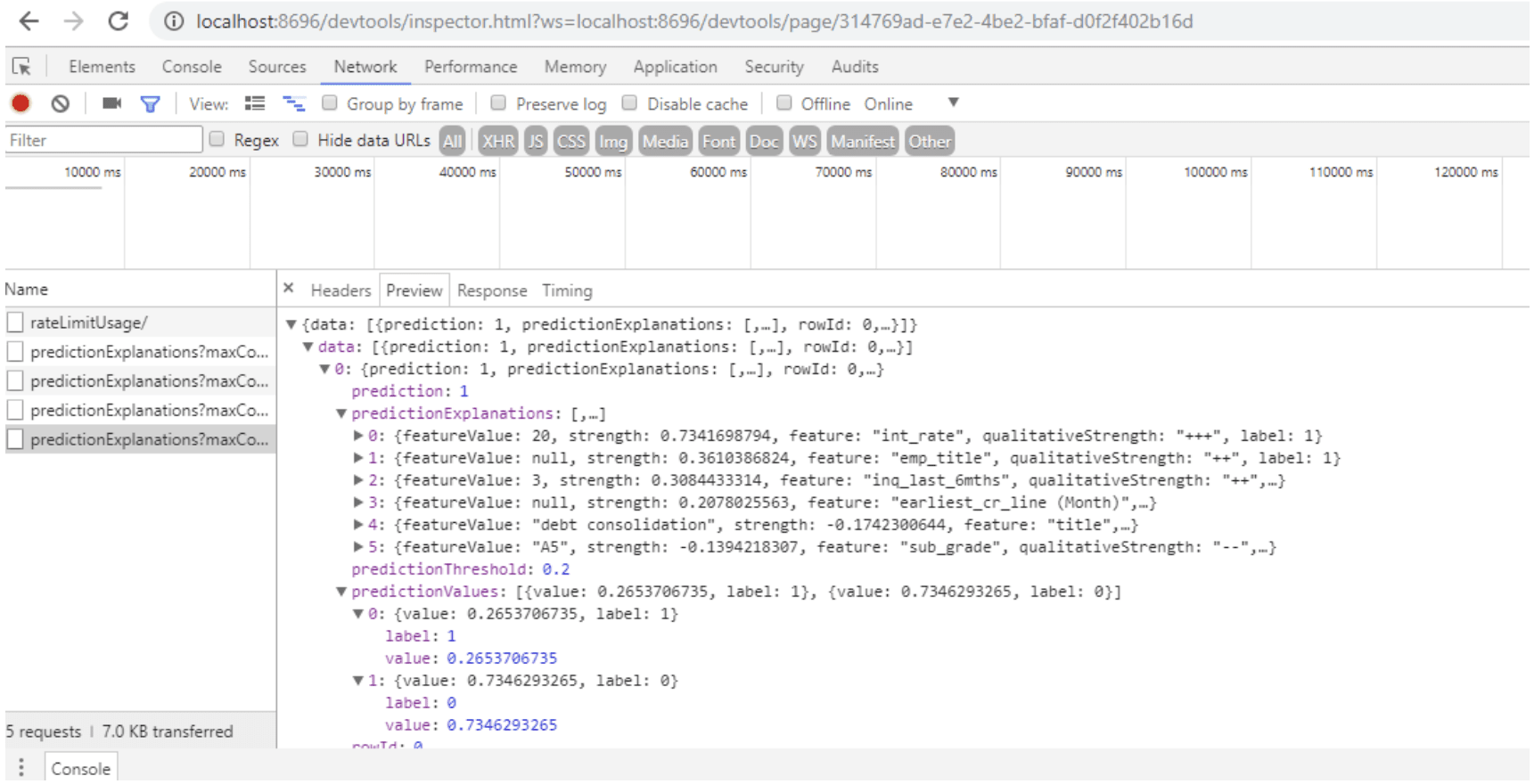Open the Online throttling dropdown
1534x784 pixels.
[911, 103]
